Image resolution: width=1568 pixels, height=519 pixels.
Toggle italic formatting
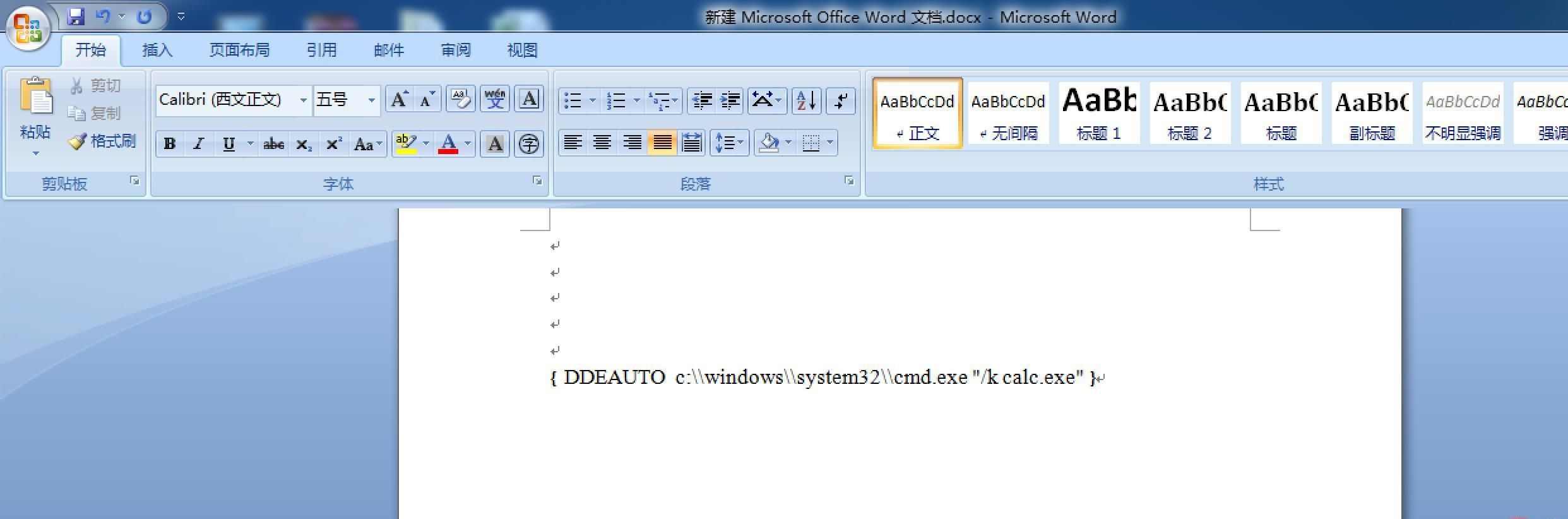[199, 144]
